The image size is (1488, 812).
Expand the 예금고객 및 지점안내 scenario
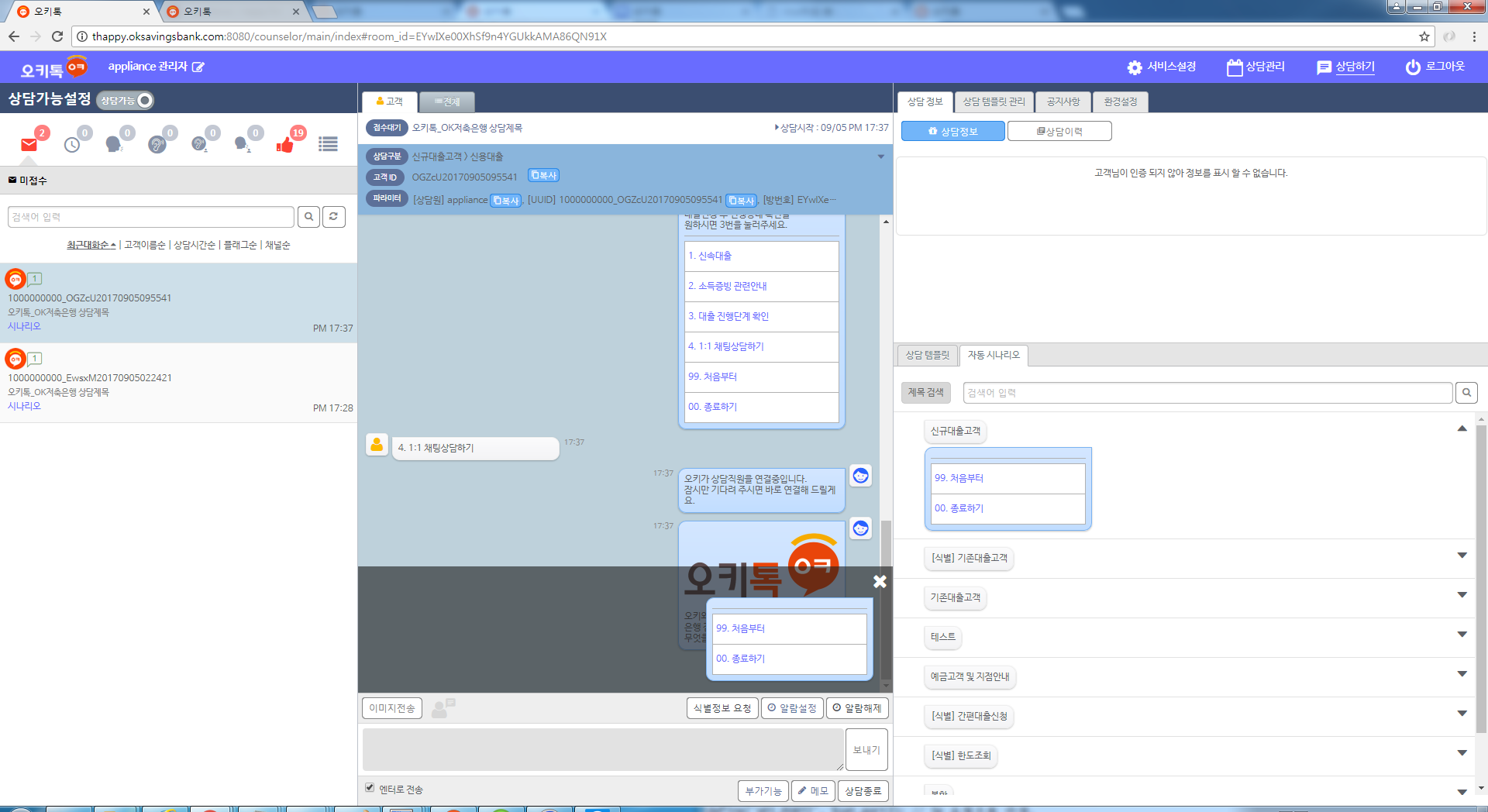[1462, 674]
